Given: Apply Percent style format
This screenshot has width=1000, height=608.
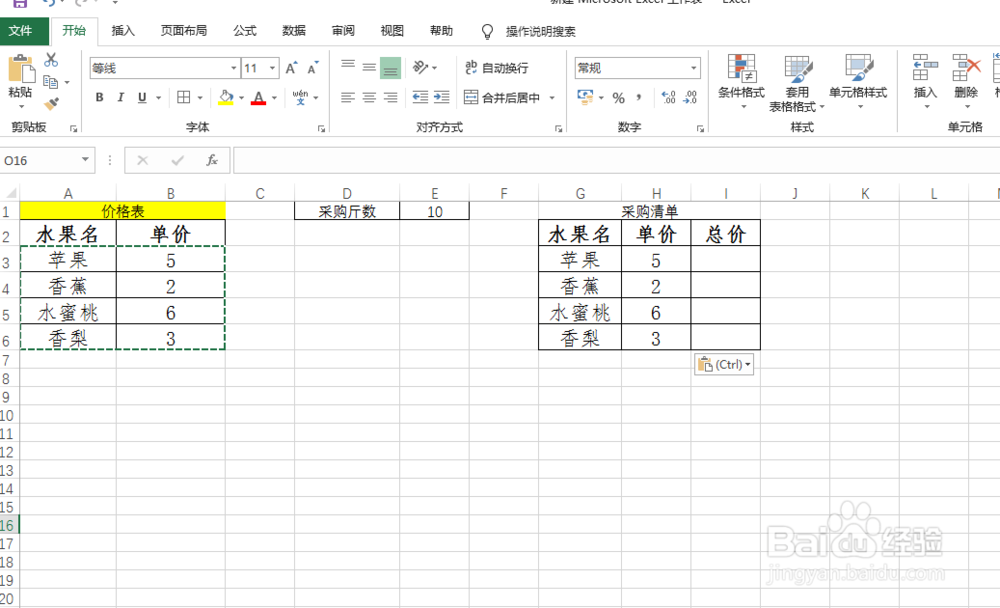Looking at the screenshot, I should tap(619, 98).
